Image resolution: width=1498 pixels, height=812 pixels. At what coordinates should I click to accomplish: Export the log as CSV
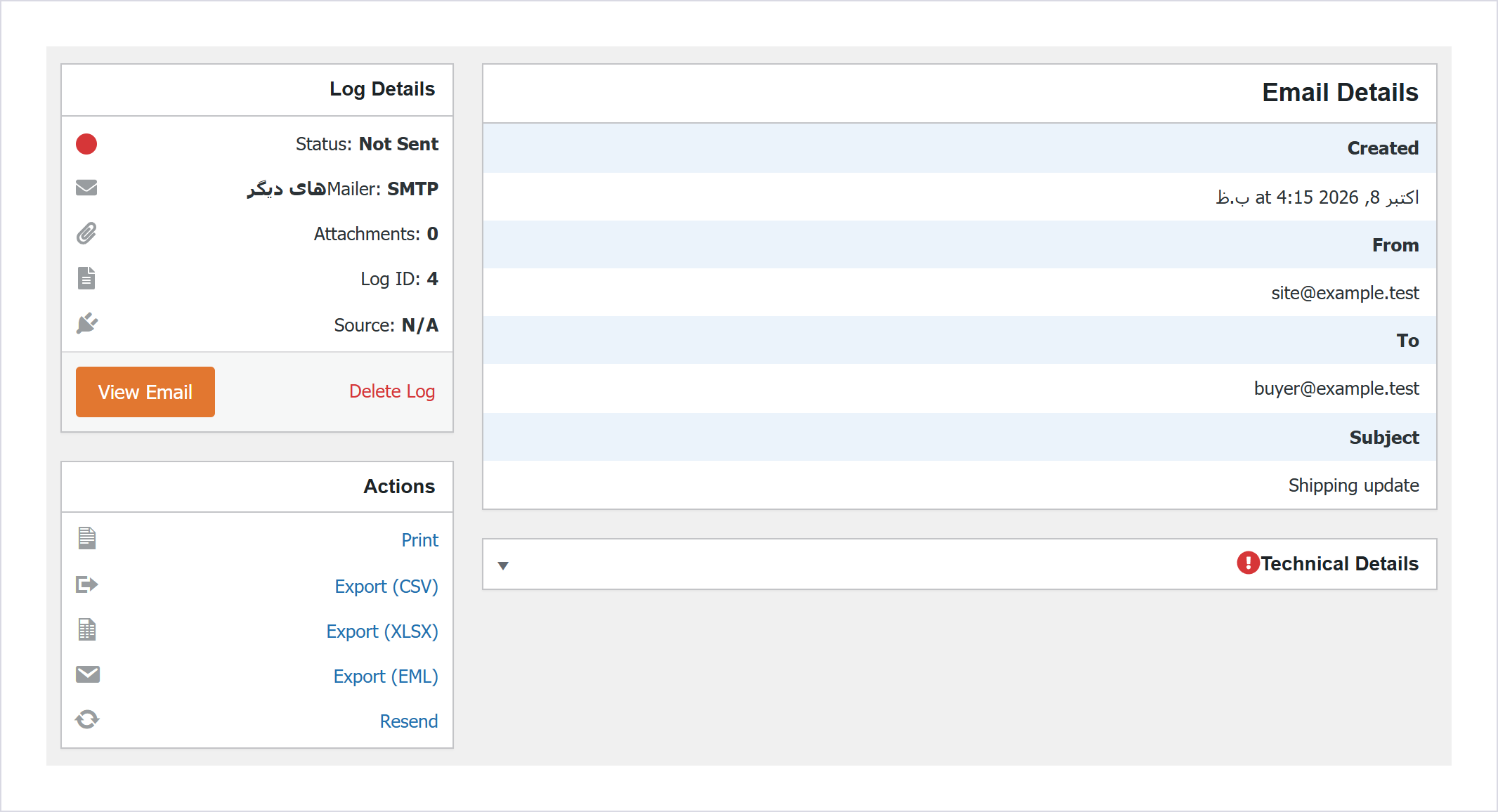click(386, 587)
